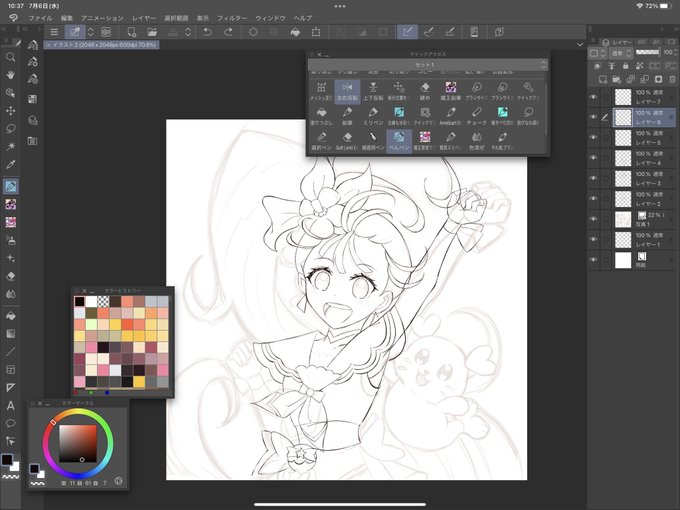Screen dimensions: 680x510
Task: Select 色混ぜ color blend in Quick Access
Action: coord(477,141)
